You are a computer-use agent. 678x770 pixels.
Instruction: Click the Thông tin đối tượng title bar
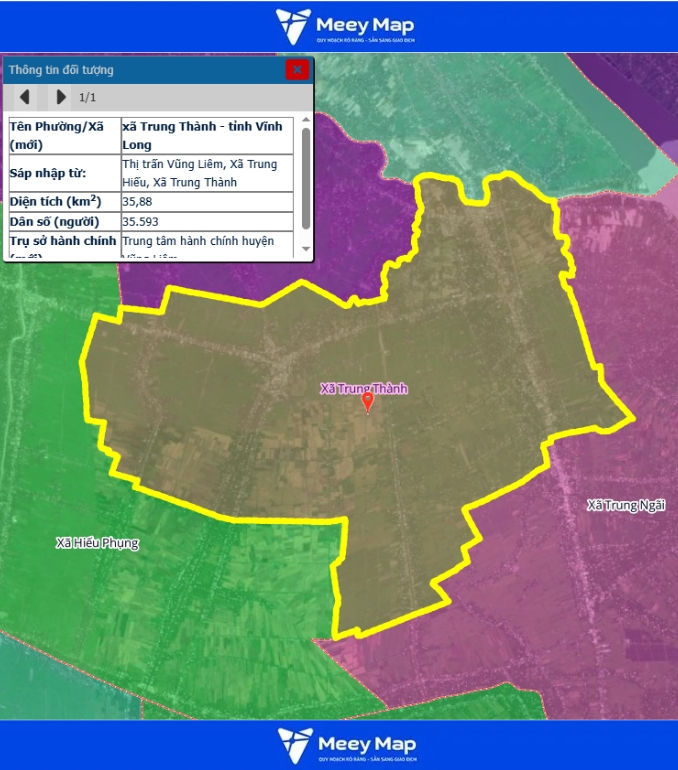click(x=140, y=70)
